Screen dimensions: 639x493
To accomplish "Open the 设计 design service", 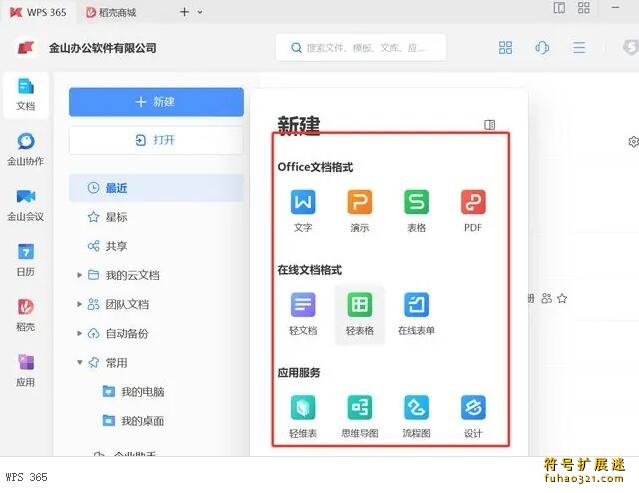I will pos(473,416).
